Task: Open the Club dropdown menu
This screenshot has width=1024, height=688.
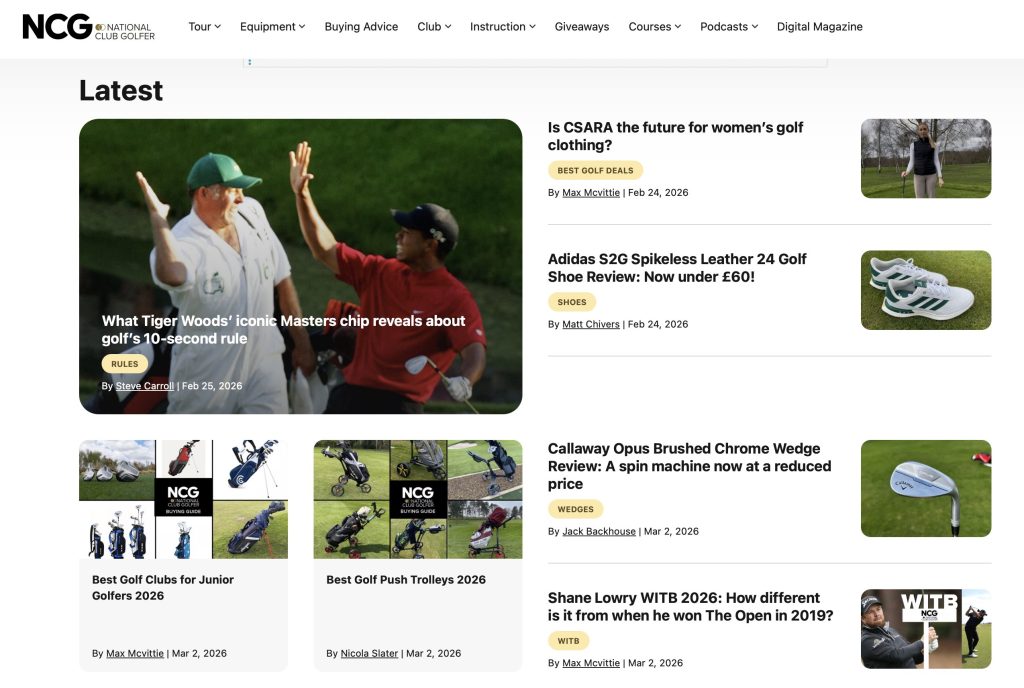Action: coord(434,27)
